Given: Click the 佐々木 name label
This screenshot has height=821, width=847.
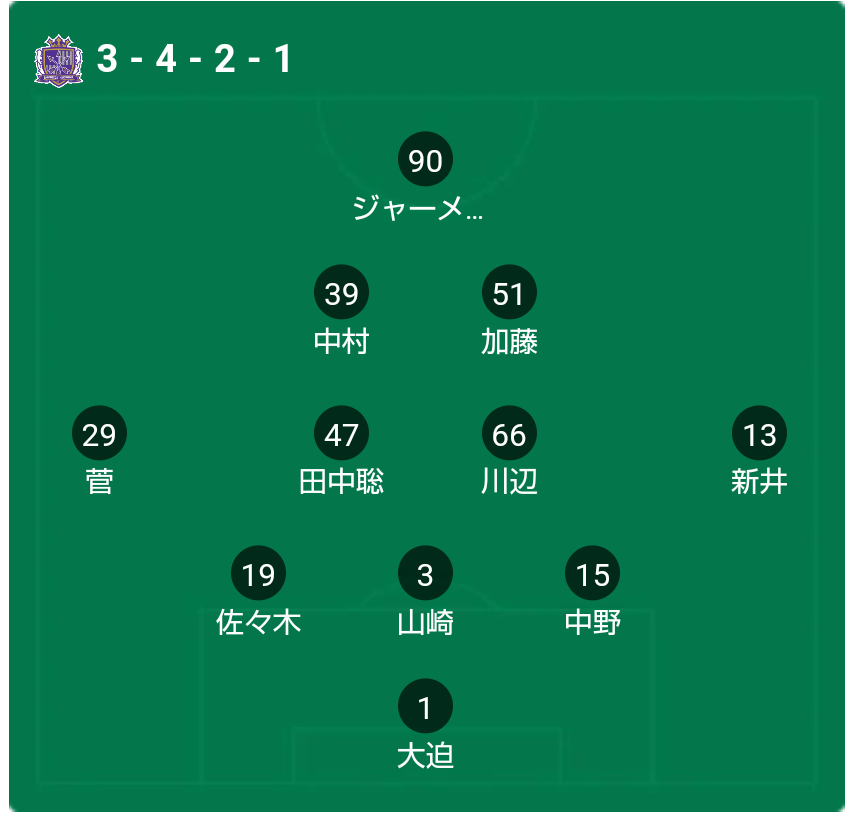Looking at the screenshot, I should 258,622.
